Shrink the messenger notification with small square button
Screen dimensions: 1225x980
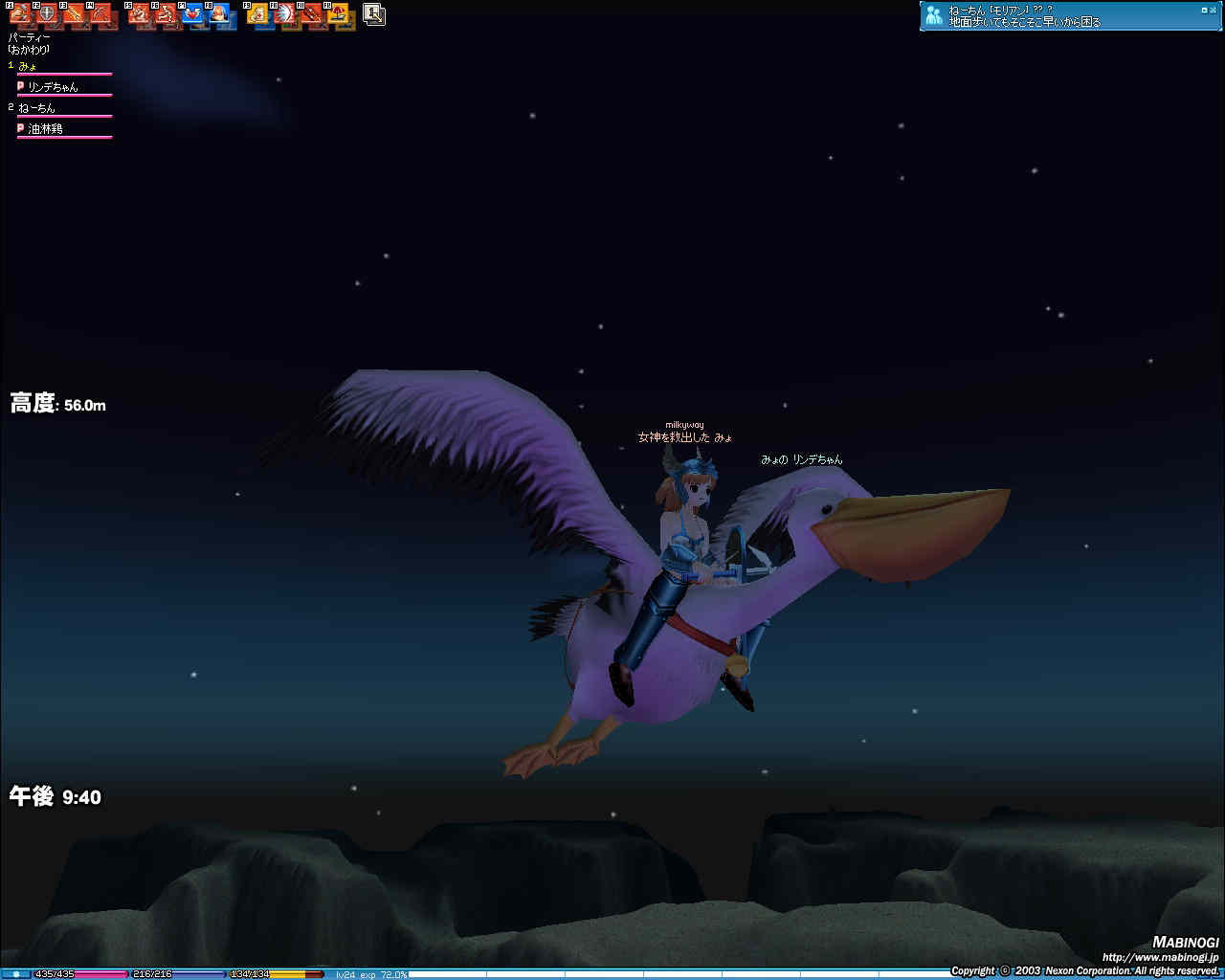(x=1204, y=11)
